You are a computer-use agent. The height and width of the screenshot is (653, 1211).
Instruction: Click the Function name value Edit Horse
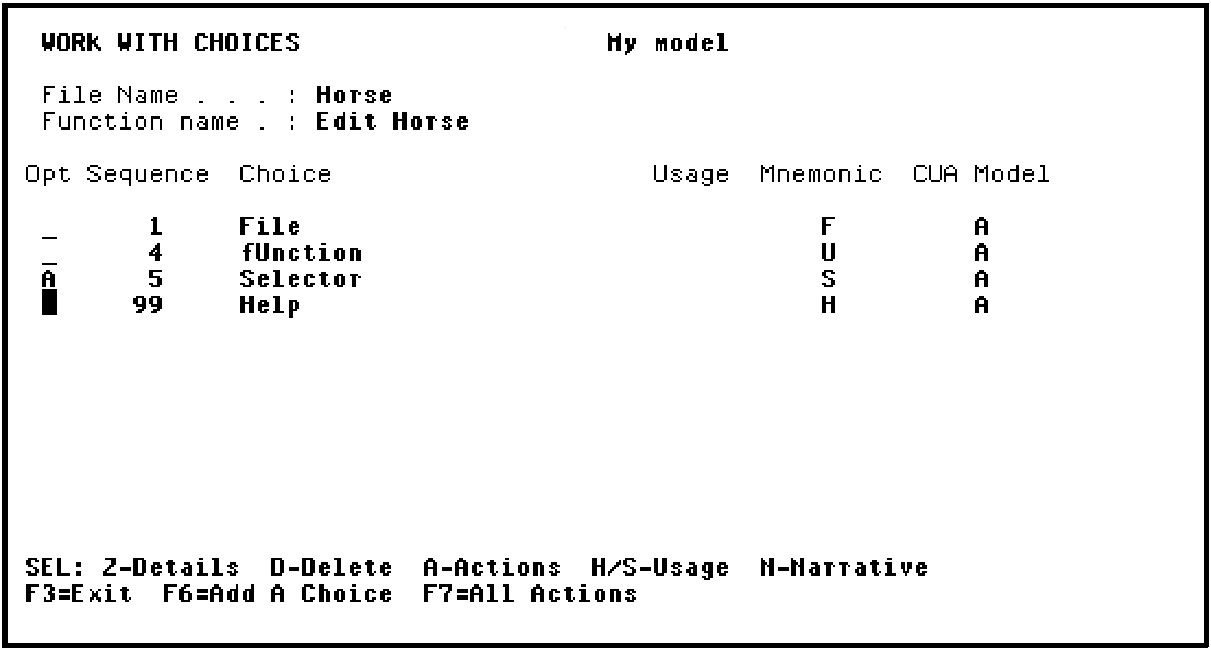coord(393,123)
